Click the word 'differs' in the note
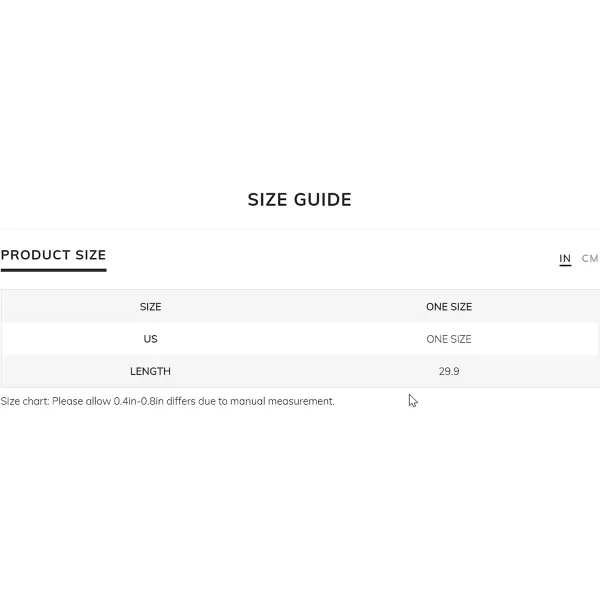 (x=181, y=401)
